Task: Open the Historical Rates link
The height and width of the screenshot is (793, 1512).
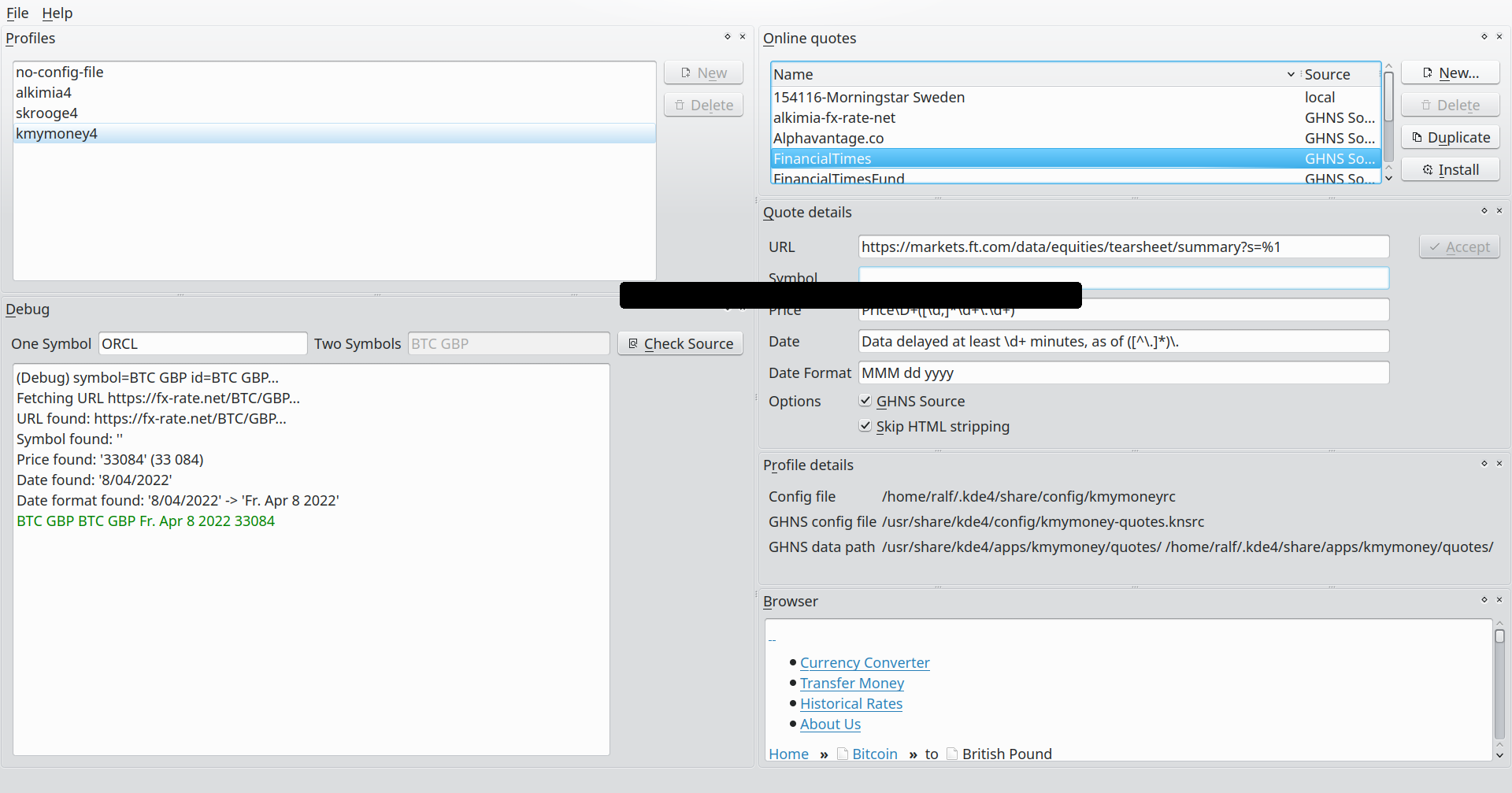Action: (850, 704)
